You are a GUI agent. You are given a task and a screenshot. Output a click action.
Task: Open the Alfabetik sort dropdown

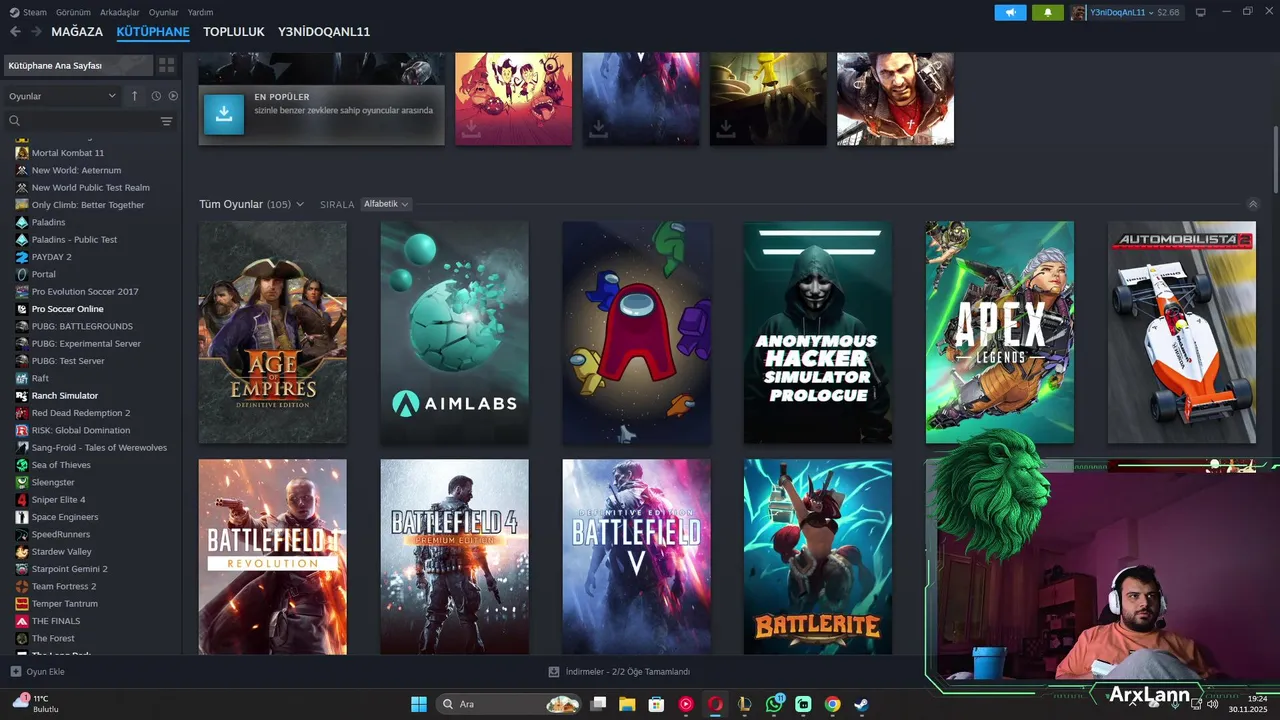(386, 204)
